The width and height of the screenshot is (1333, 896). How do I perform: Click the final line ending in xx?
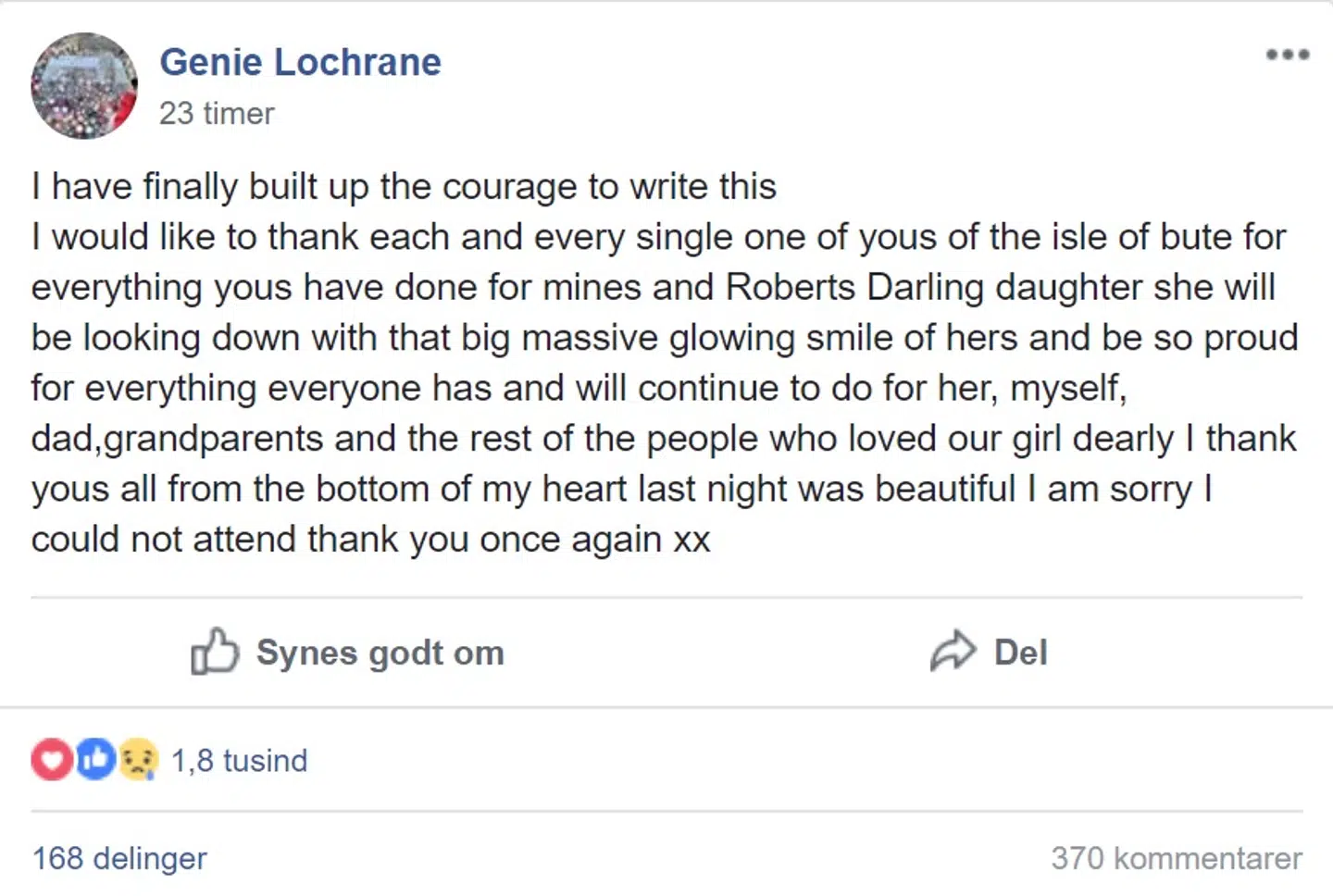(370, 539)
